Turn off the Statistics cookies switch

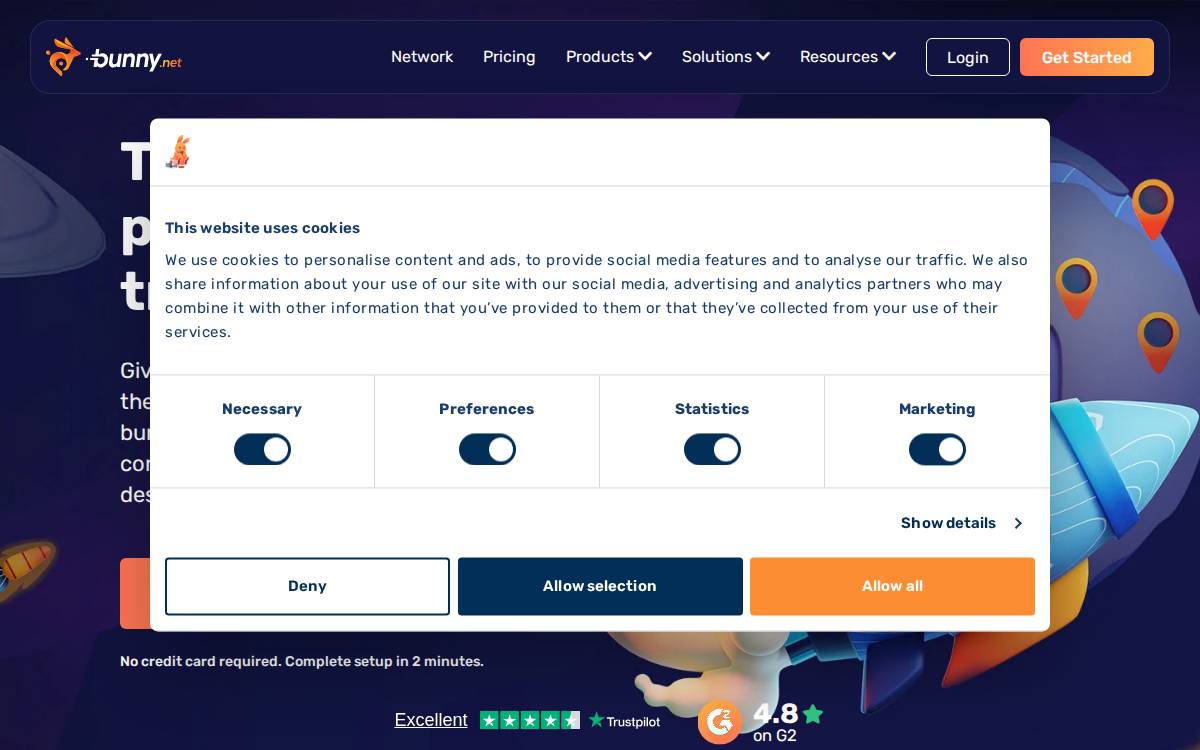(712, 450)
